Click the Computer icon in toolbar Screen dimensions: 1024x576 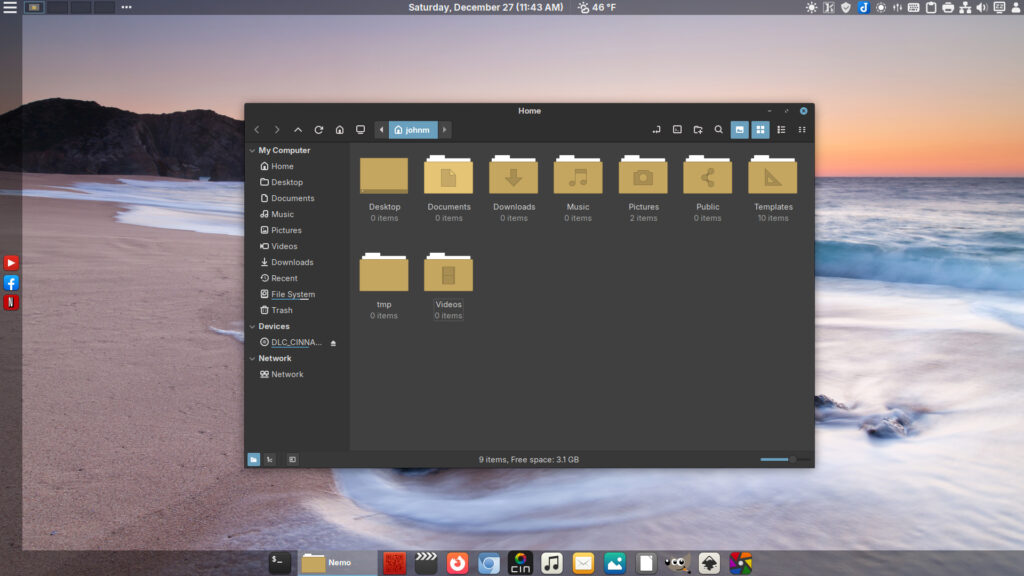click(x=360, y=130)
